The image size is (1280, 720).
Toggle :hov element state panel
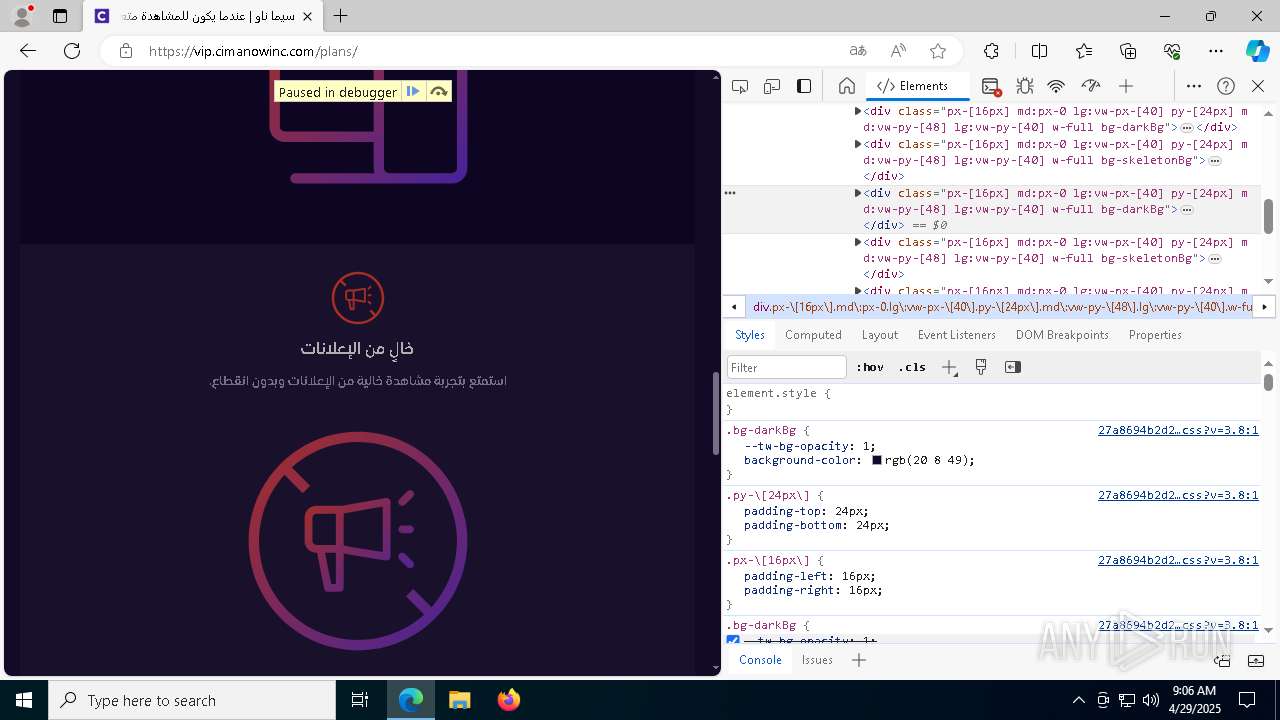point(872,367)
